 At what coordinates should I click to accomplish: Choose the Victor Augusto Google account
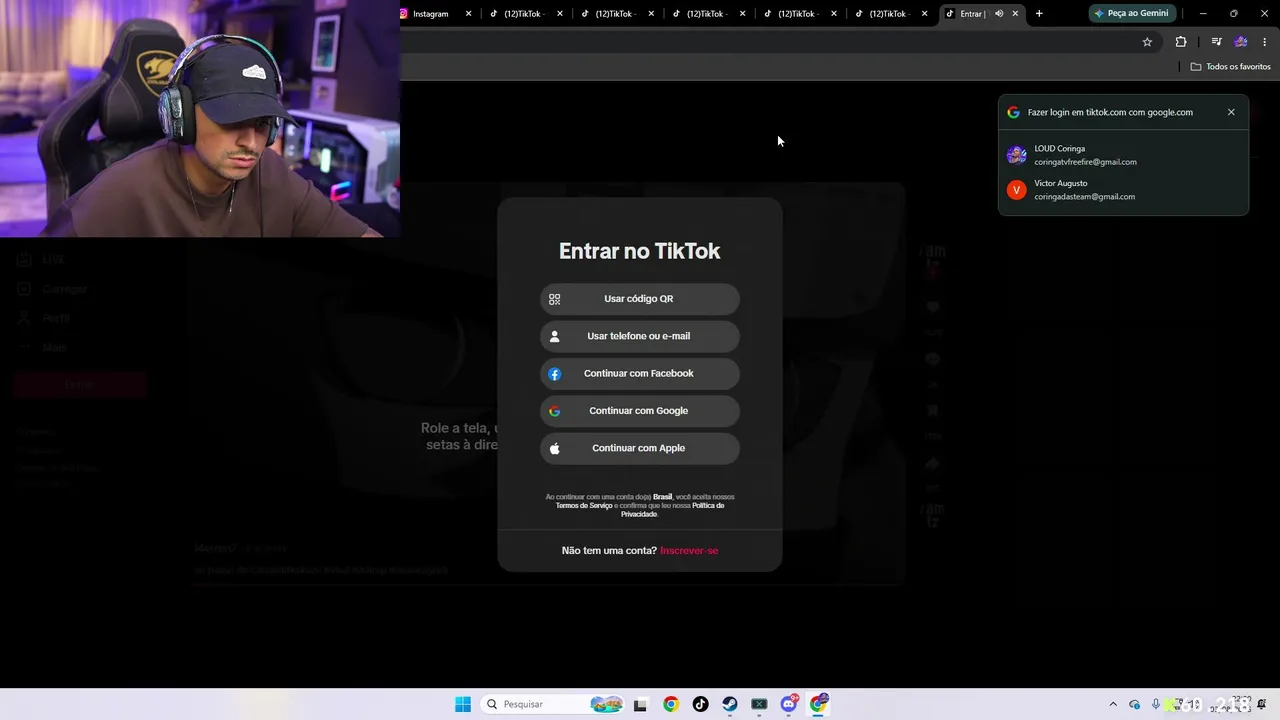click(1123, 190)
